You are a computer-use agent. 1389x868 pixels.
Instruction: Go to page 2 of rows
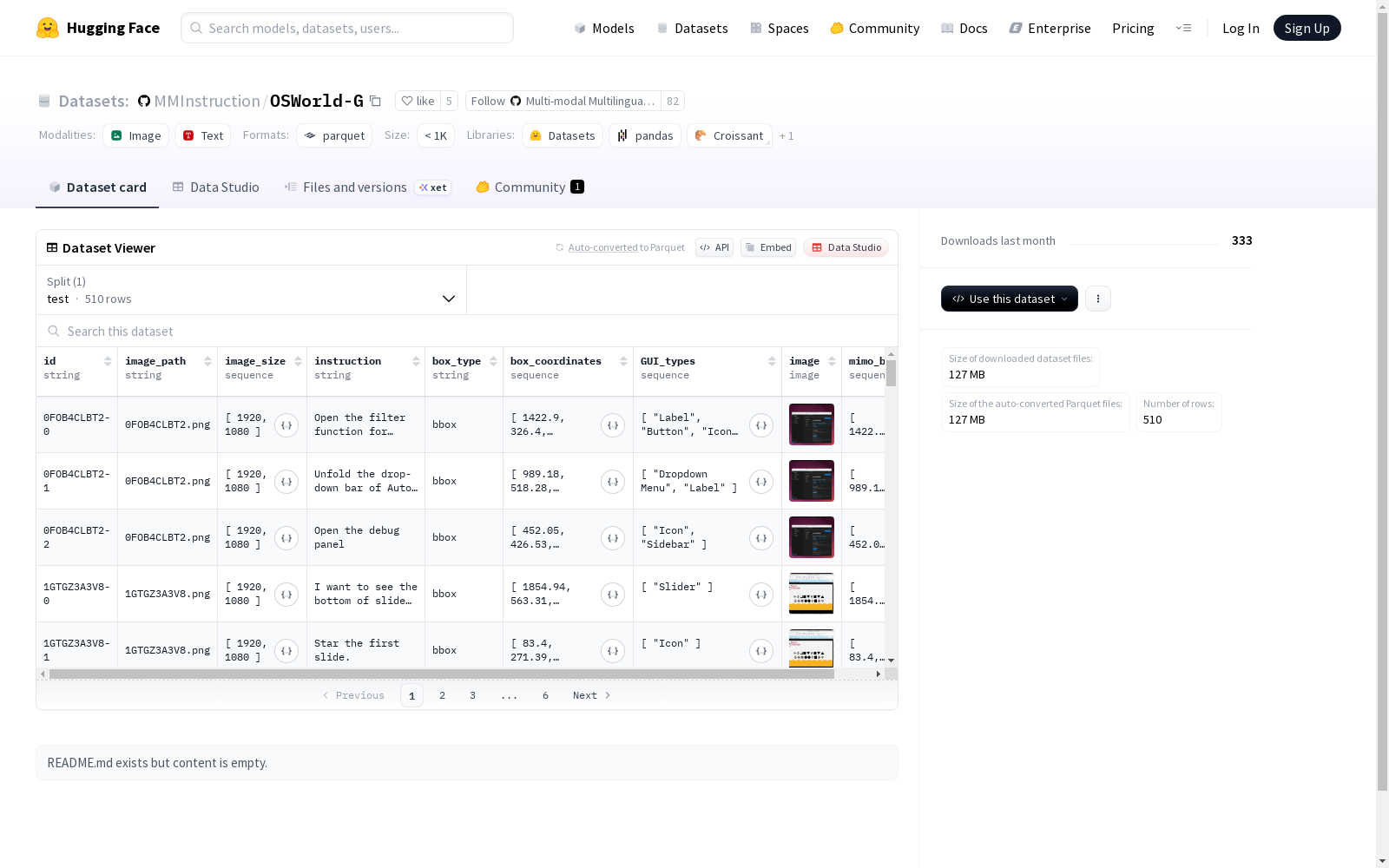tap(442, 695)
